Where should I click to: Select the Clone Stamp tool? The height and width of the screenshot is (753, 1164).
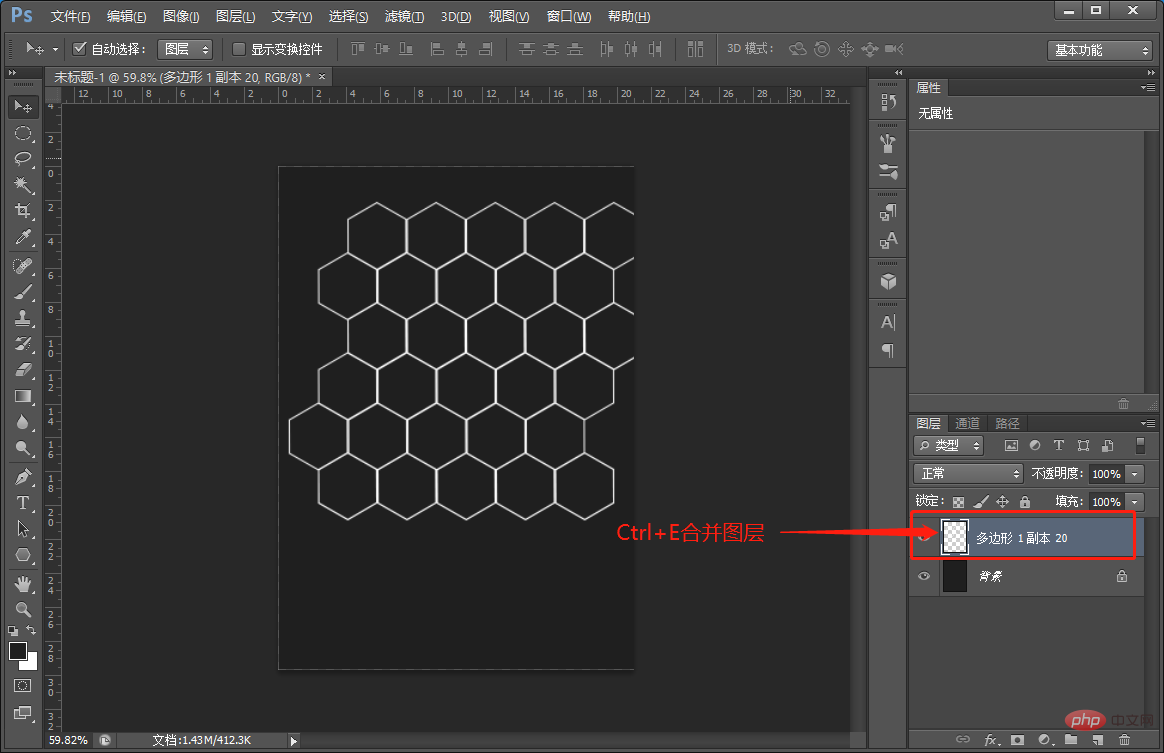(x=23, y=318)
